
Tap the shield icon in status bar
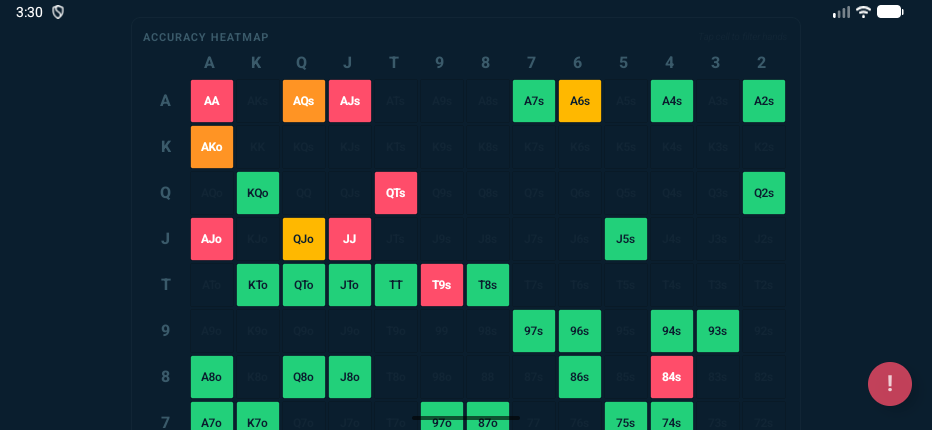click(x=58, y=12)
